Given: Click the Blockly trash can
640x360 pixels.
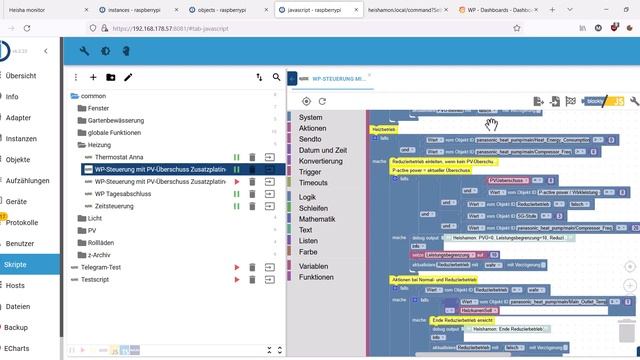Looking at the screenshot, I should click(627, 331).
